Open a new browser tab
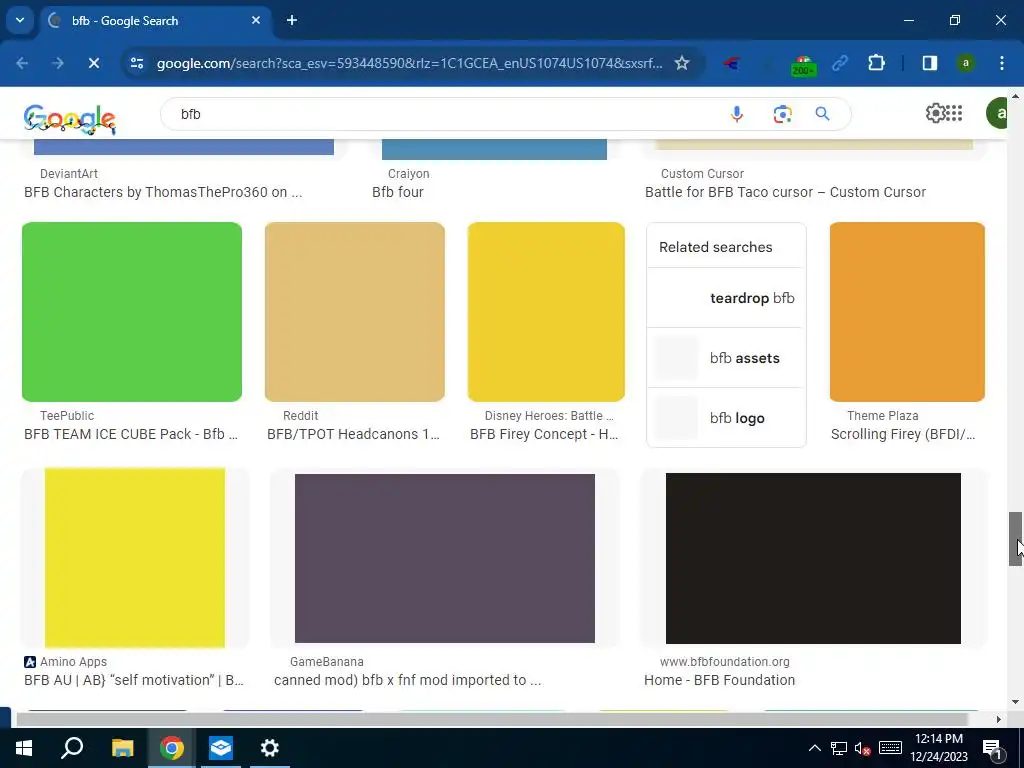1024x768 pixels. click(292, 20)
